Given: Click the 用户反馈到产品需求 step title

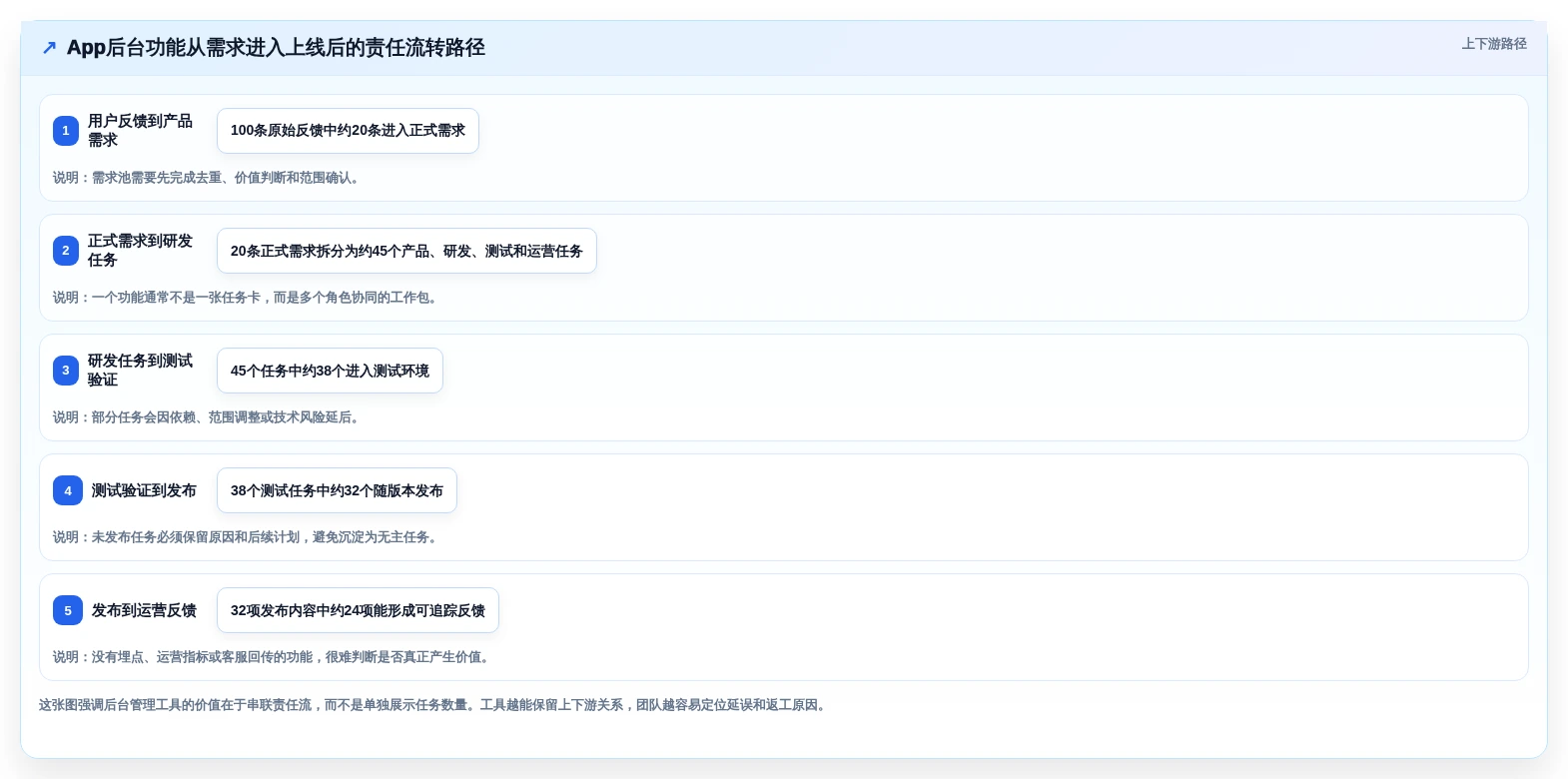Looking at the screenshot, I should pyautogui.click(x=140, y=131).
